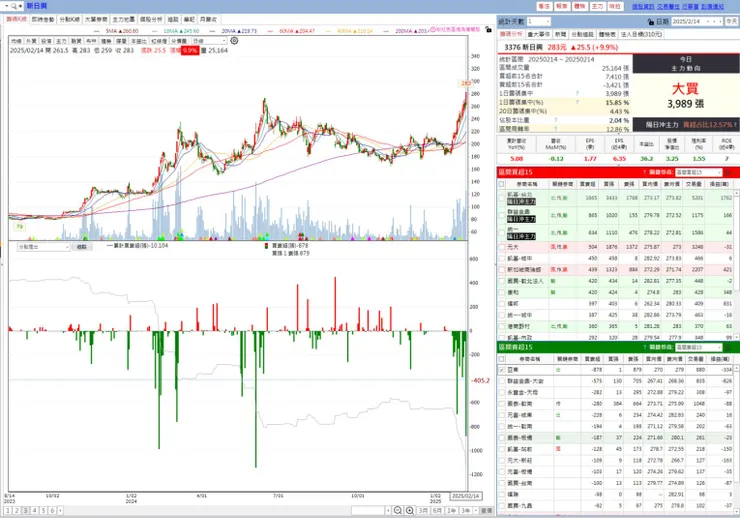Screen dimensions: 740x518
Task: Click the 今天 button
Action: tap(732, 22)
